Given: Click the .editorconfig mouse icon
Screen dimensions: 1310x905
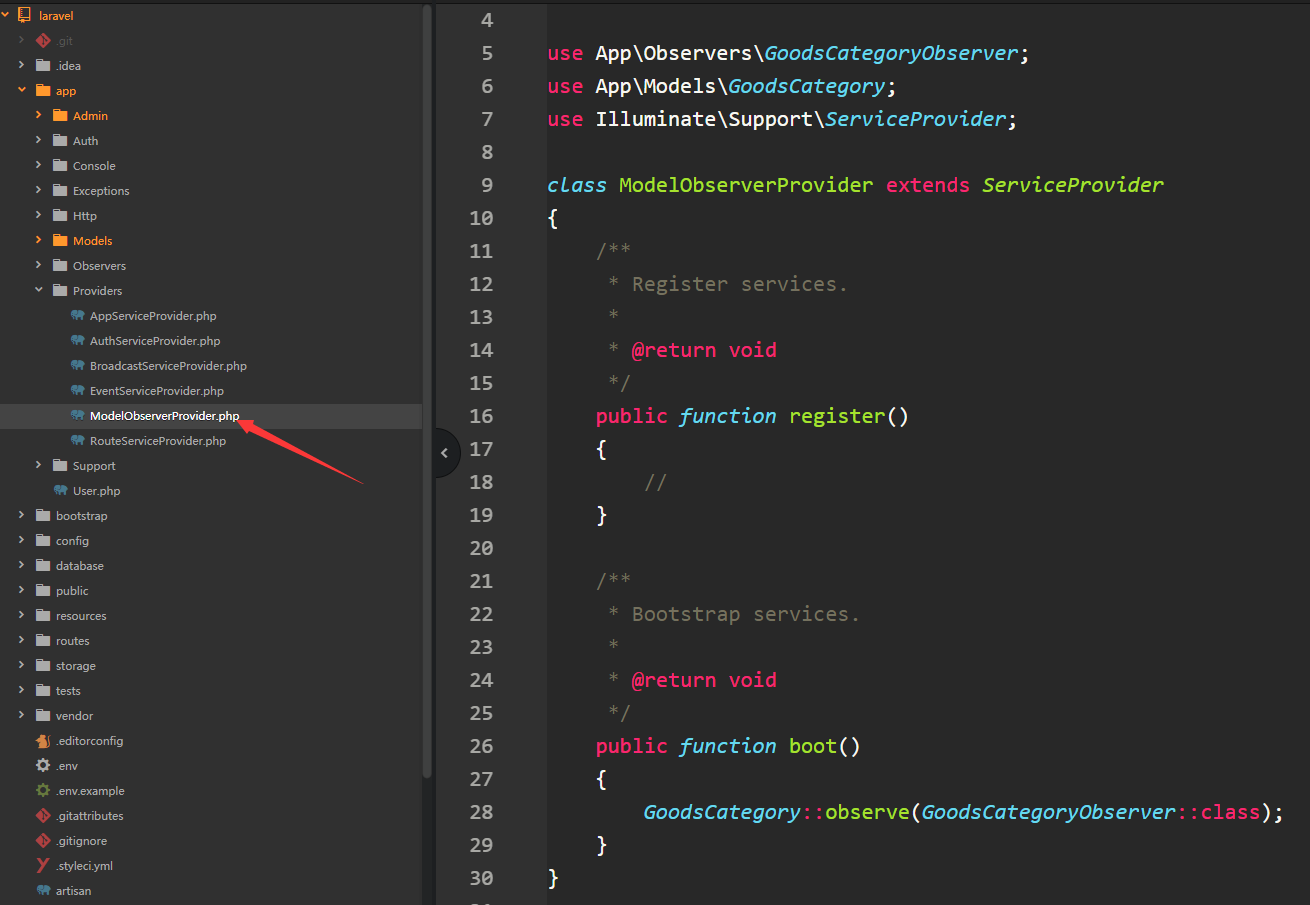Looking at the screenshot, I should (x=42, y=741).
